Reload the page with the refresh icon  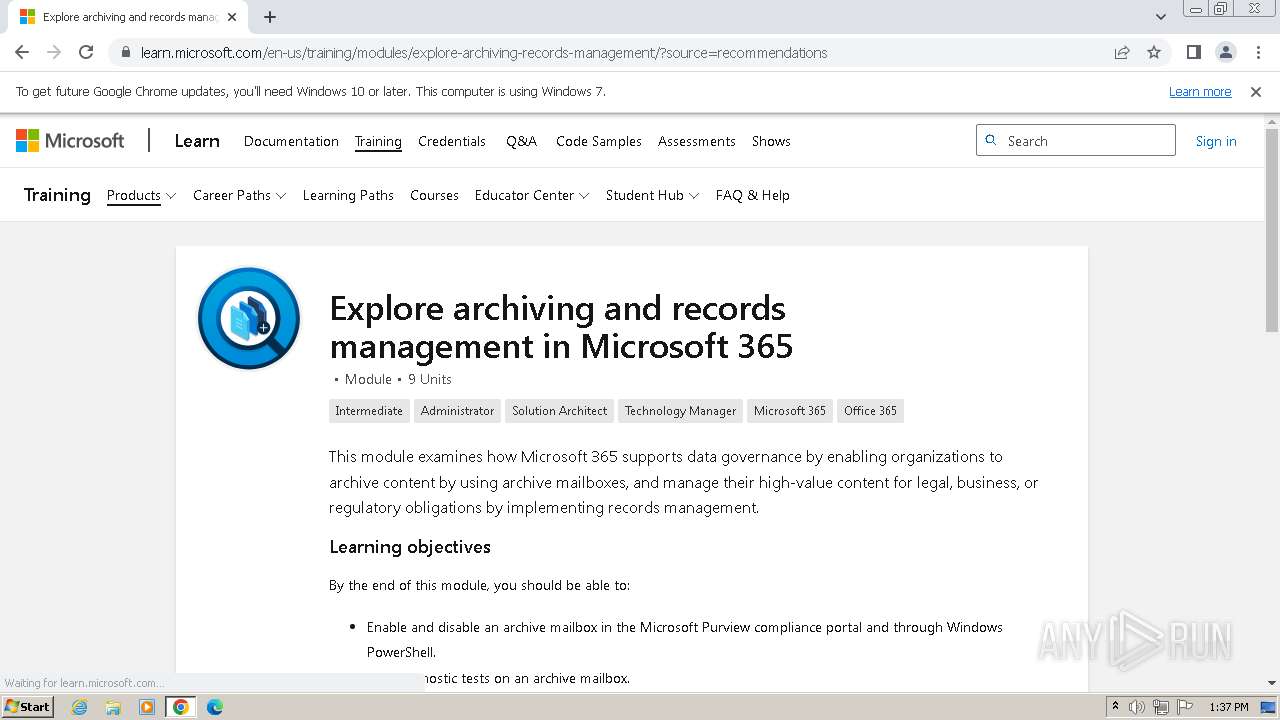point(86,52)
